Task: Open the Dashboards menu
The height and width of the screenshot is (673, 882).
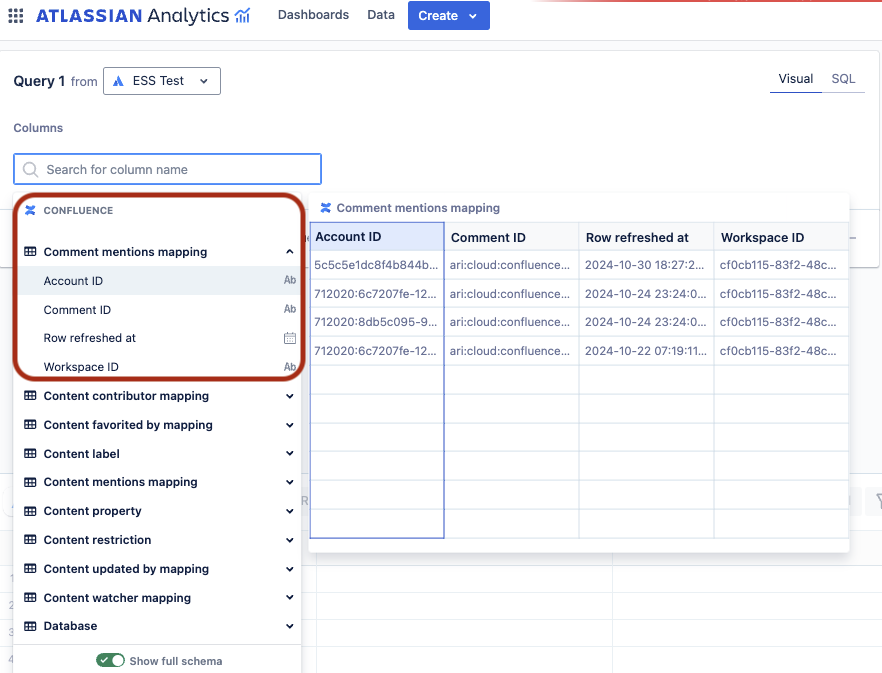Action: point(313,15)
